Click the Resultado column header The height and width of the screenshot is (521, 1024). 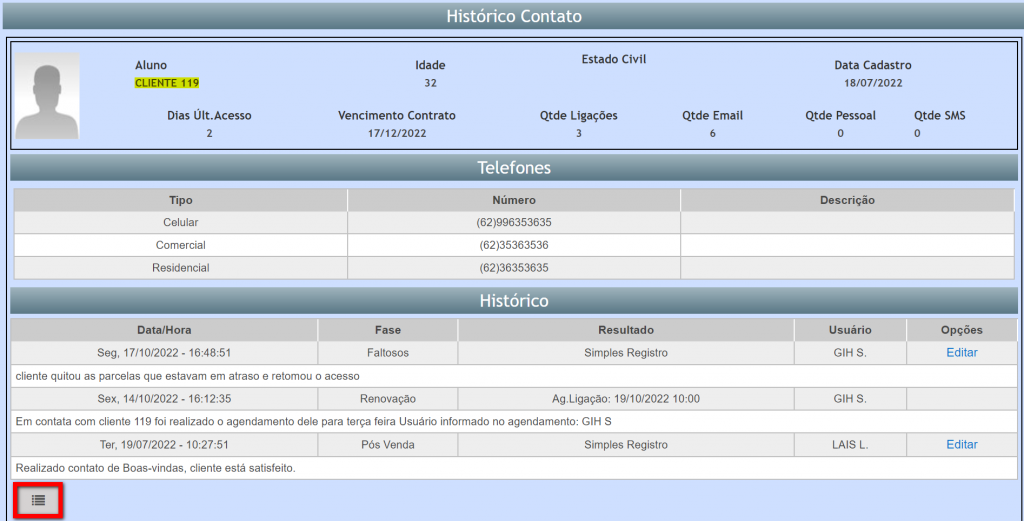pos(626,330)
